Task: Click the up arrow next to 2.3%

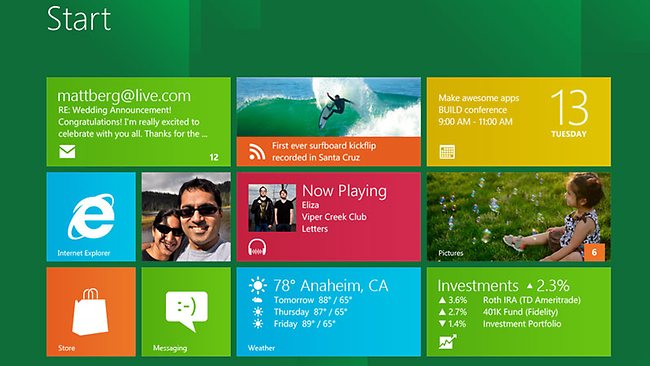Action: point(529,286)
